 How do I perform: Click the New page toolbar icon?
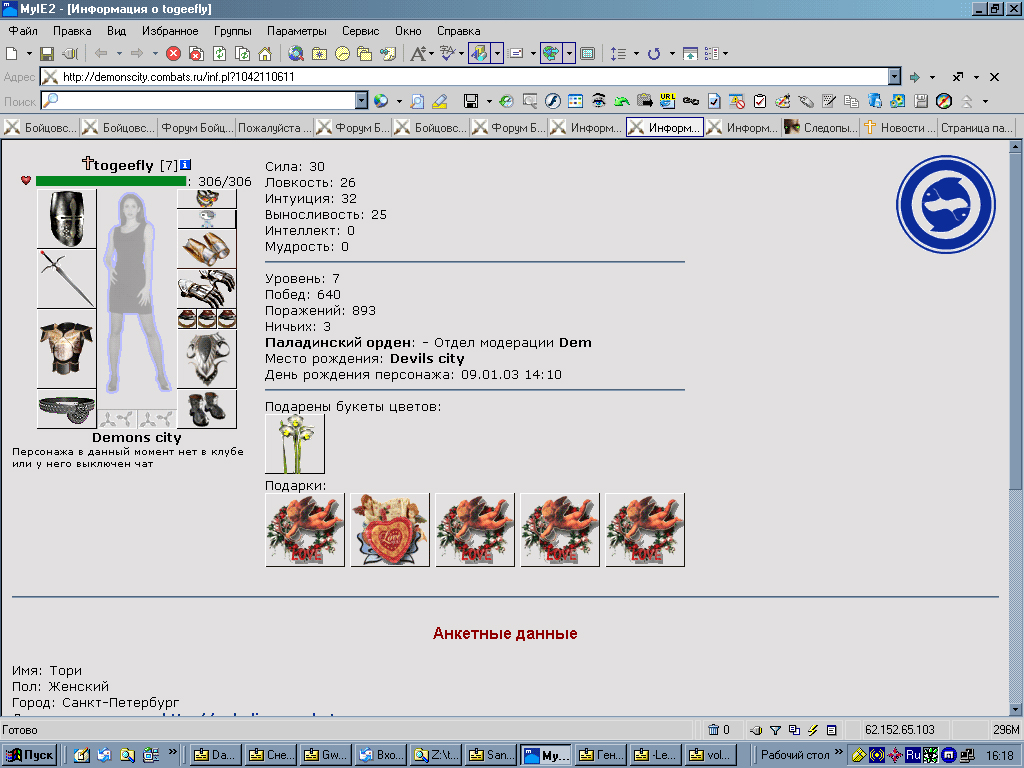[x=12, y=54]
